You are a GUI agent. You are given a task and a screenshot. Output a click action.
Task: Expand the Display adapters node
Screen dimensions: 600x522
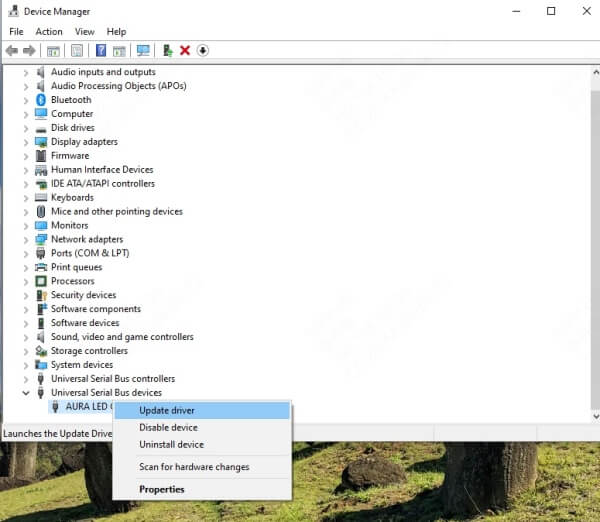[26, 142]
